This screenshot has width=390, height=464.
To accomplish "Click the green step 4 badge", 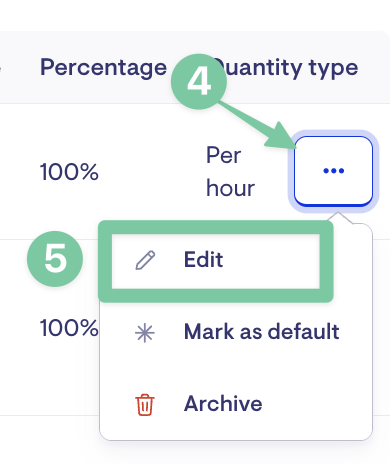I will [x=199, y=81].
